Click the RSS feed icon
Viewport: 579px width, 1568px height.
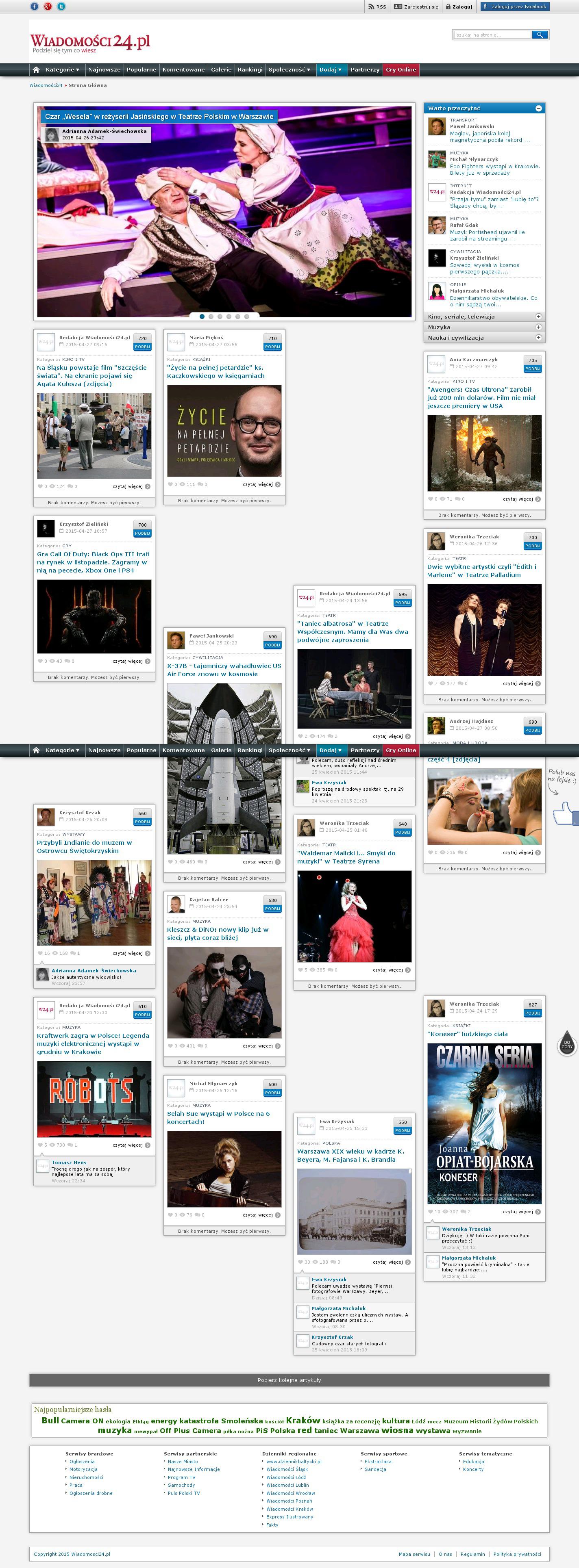click(x=371, y=7)
